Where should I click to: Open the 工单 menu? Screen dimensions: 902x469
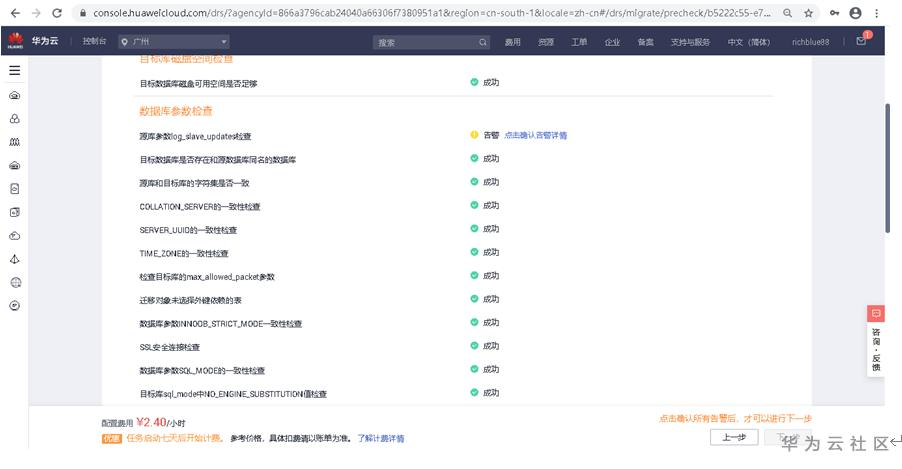coord(579,42)
